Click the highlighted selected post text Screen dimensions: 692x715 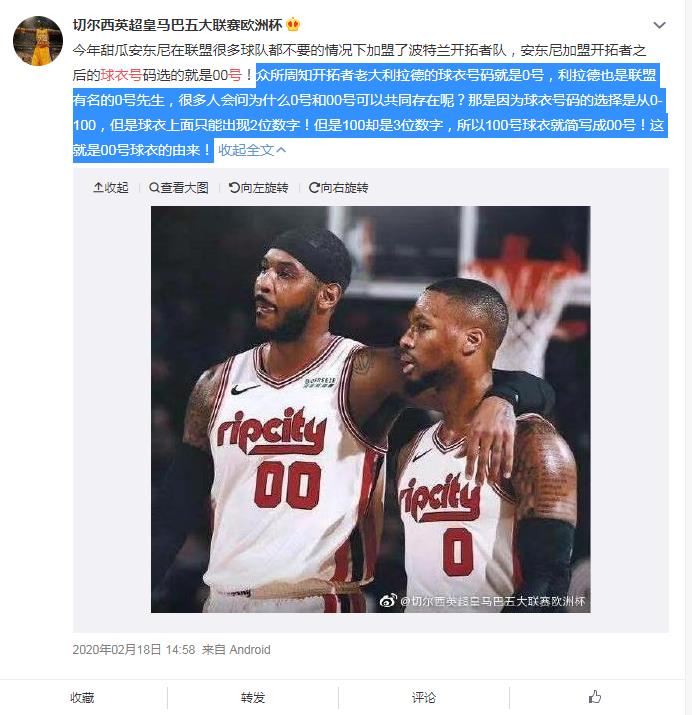pos(370,112)
